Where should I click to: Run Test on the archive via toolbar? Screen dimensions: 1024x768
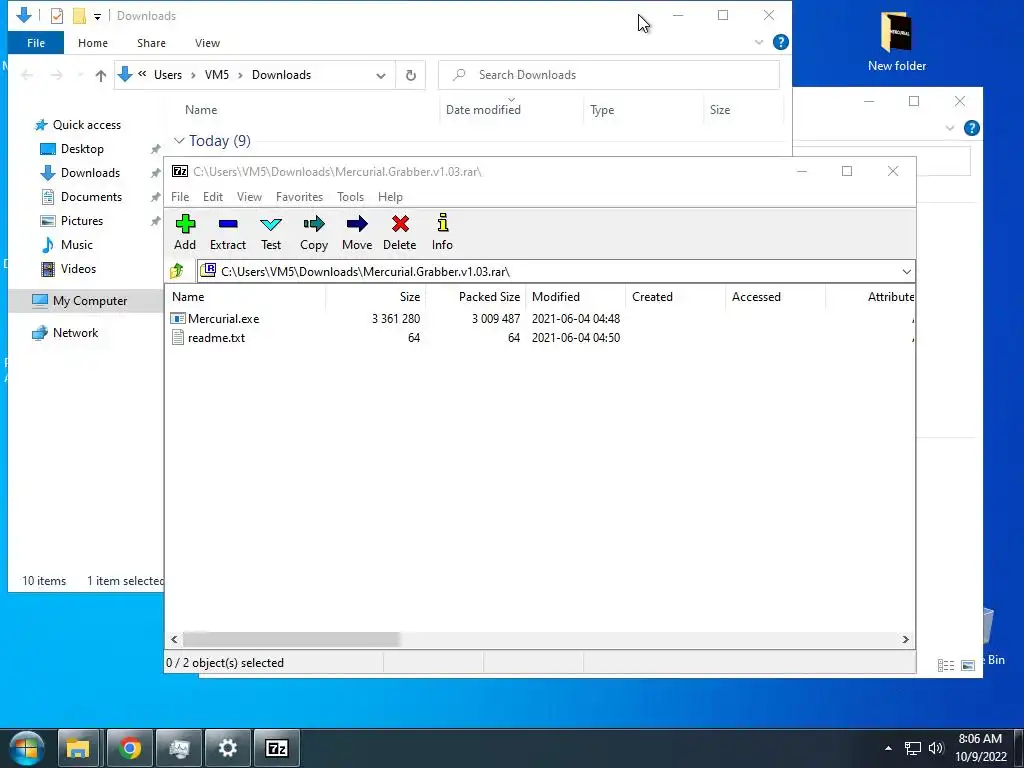270,232
